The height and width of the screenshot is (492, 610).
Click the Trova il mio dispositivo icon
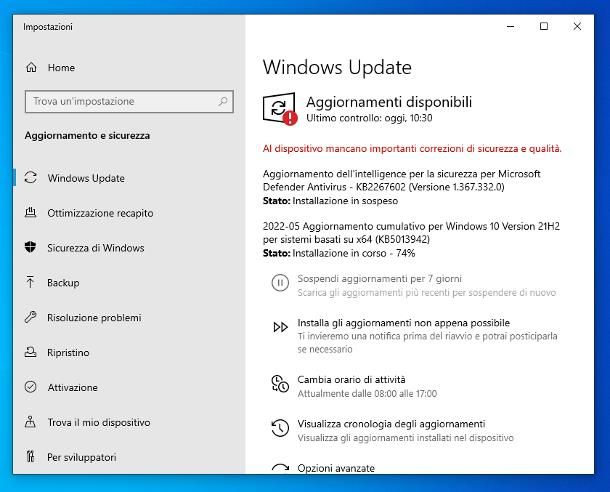pyautogui.click(x=30, y=422)
